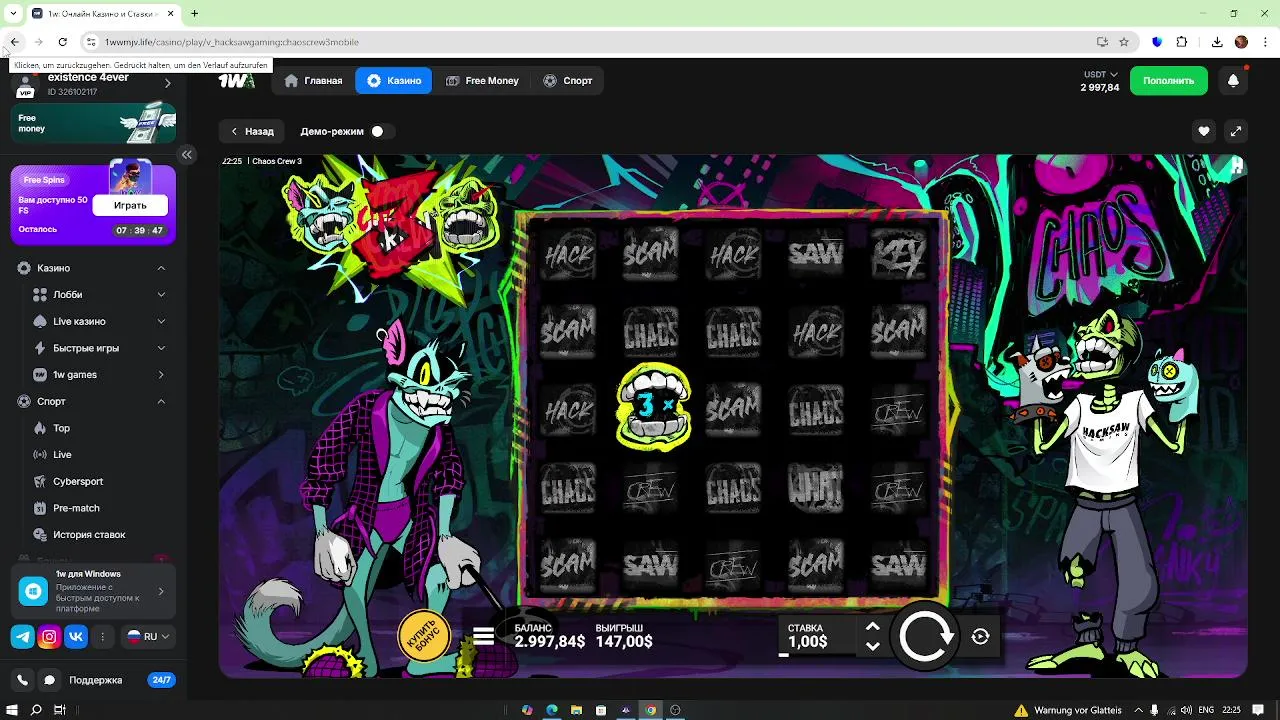Open the 1w для Windows app promo
The width and height of the screenshot is (1280, 720).
pyautogui.click(x=93, y=591)
